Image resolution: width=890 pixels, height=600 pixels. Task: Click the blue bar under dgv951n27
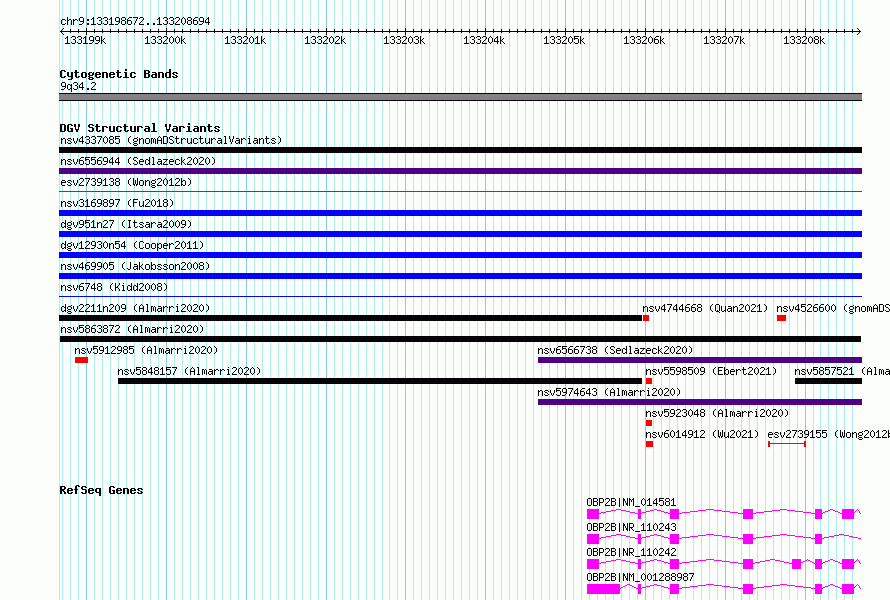click(460, 234)
